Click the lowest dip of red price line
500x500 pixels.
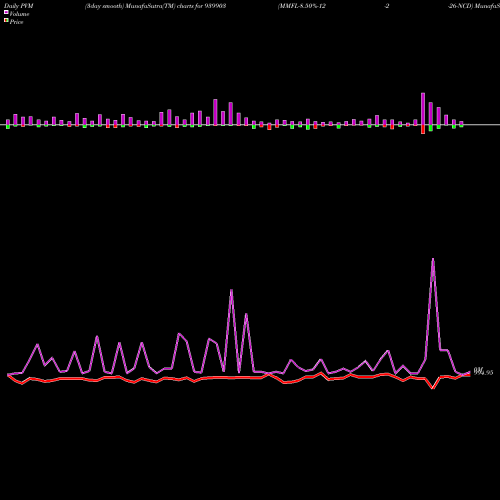click(x=433, y=388)
